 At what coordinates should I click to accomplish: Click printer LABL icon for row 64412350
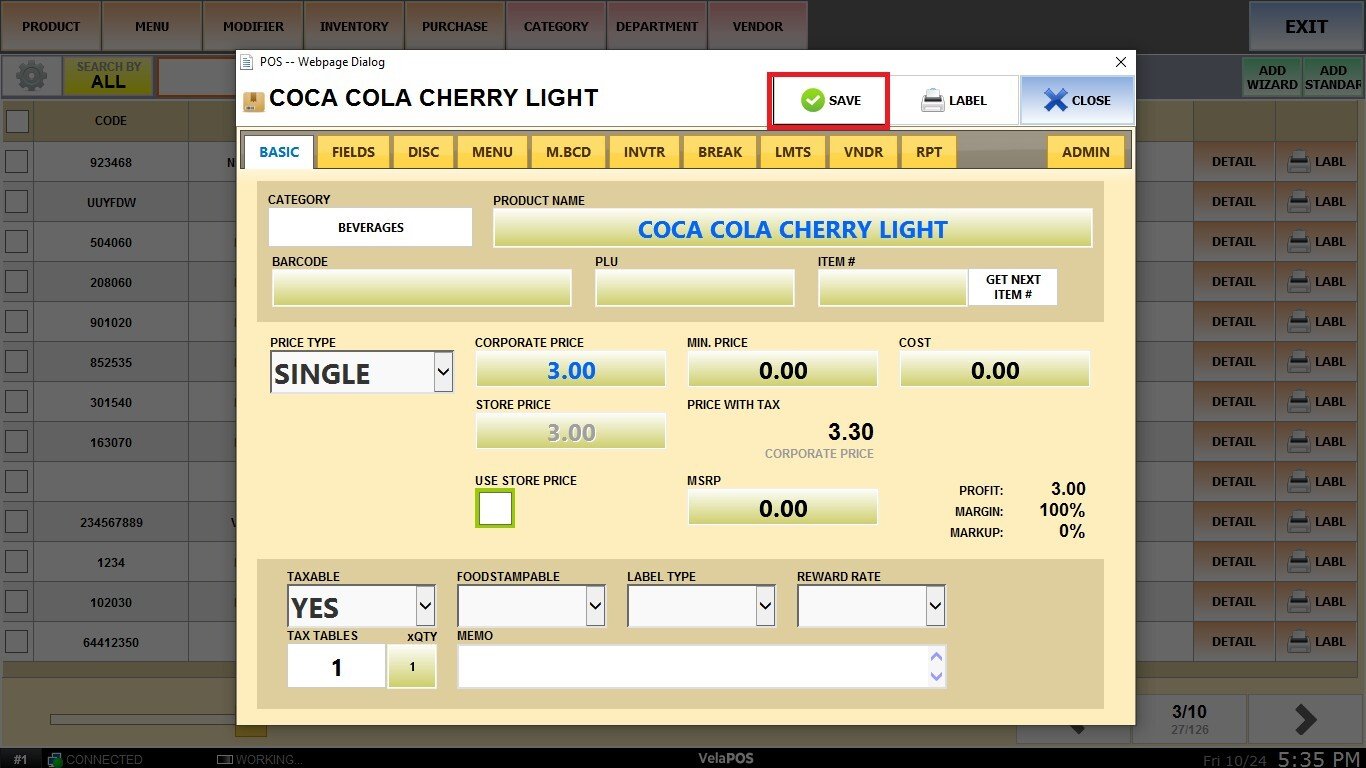[1316, 642]
